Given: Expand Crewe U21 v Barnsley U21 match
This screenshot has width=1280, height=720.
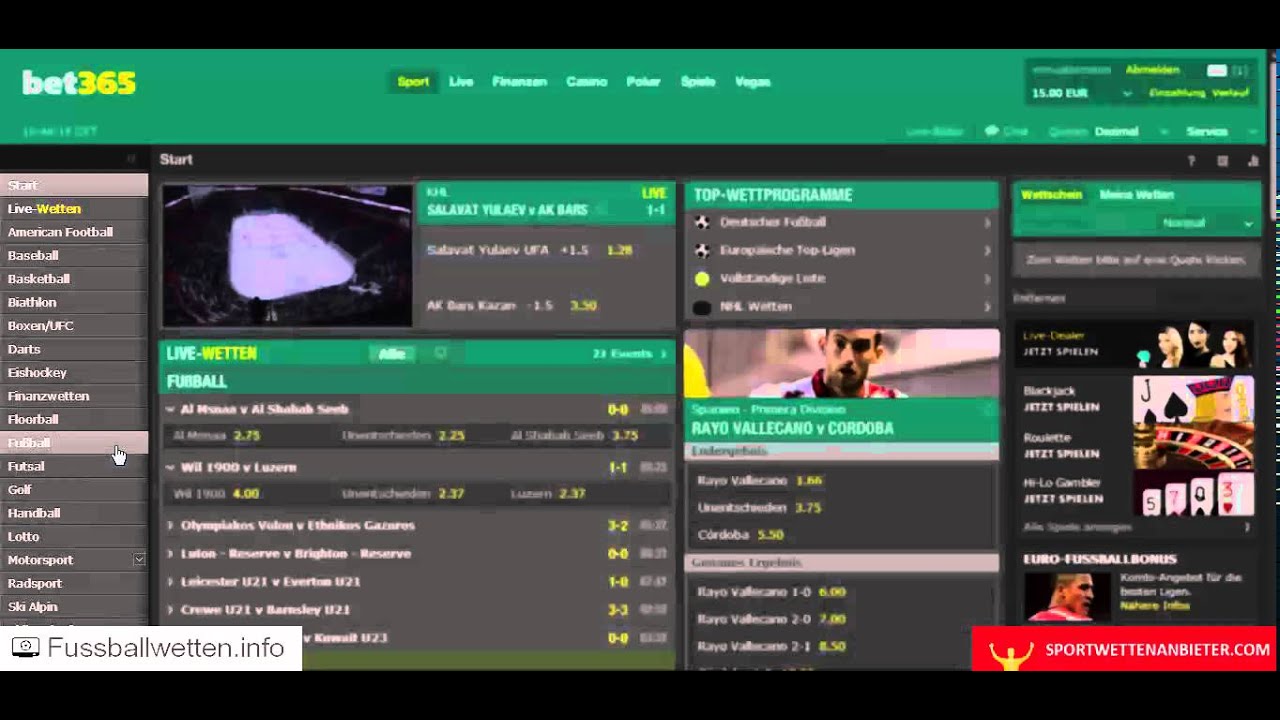Looking at the screenshot, I should (170, 609).
